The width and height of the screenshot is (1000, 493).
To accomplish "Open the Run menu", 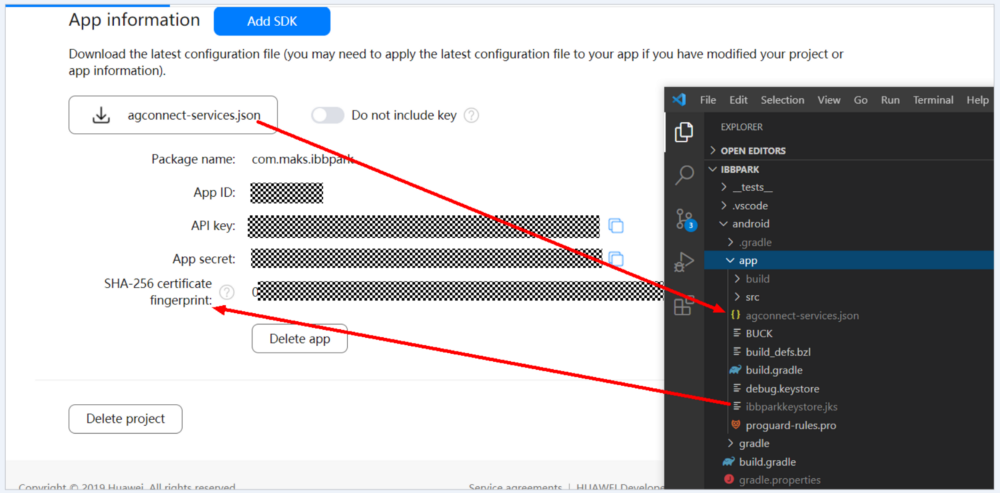I will [890, 100].
